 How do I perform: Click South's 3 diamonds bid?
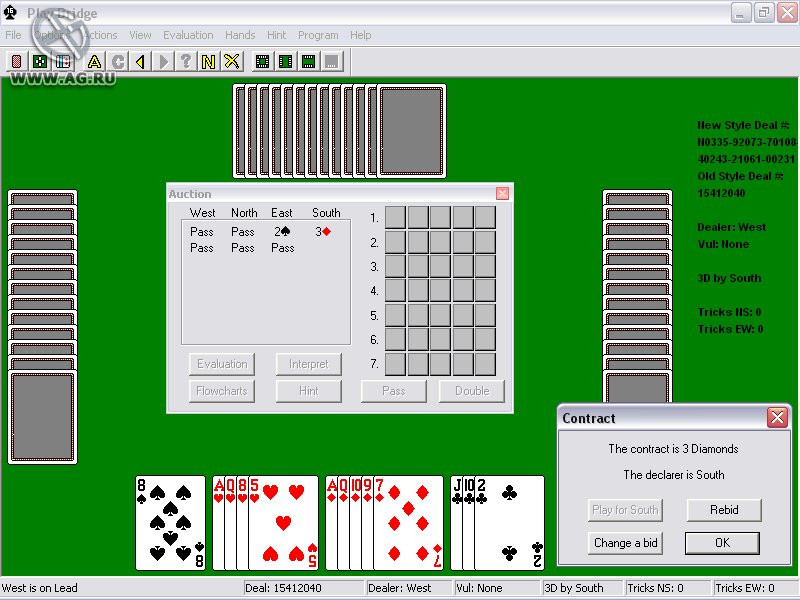click(x=323, y=232)
